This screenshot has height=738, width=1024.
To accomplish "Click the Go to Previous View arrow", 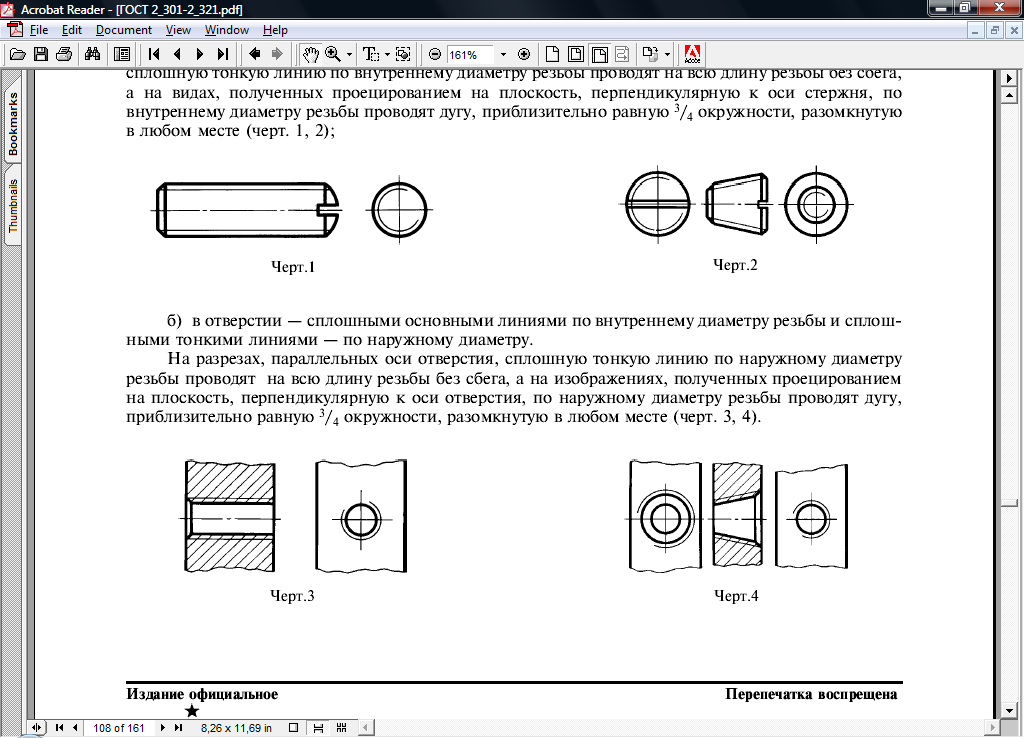I will (255, 54).
